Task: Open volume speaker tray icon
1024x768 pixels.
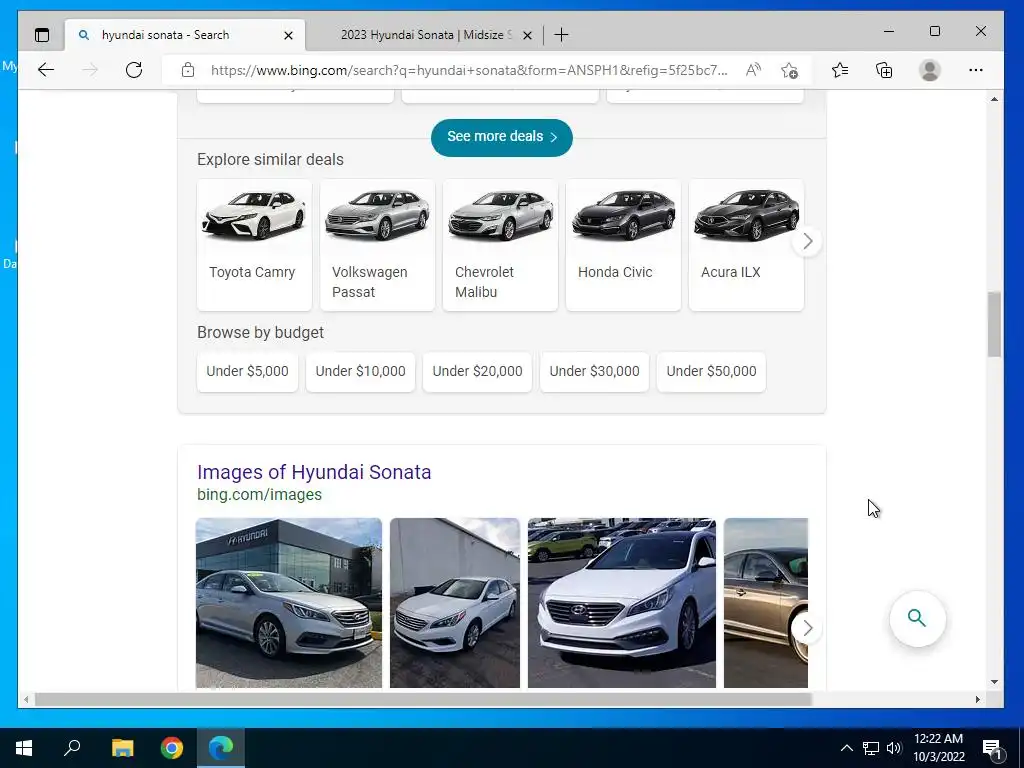Action: [x=894, y=748]
